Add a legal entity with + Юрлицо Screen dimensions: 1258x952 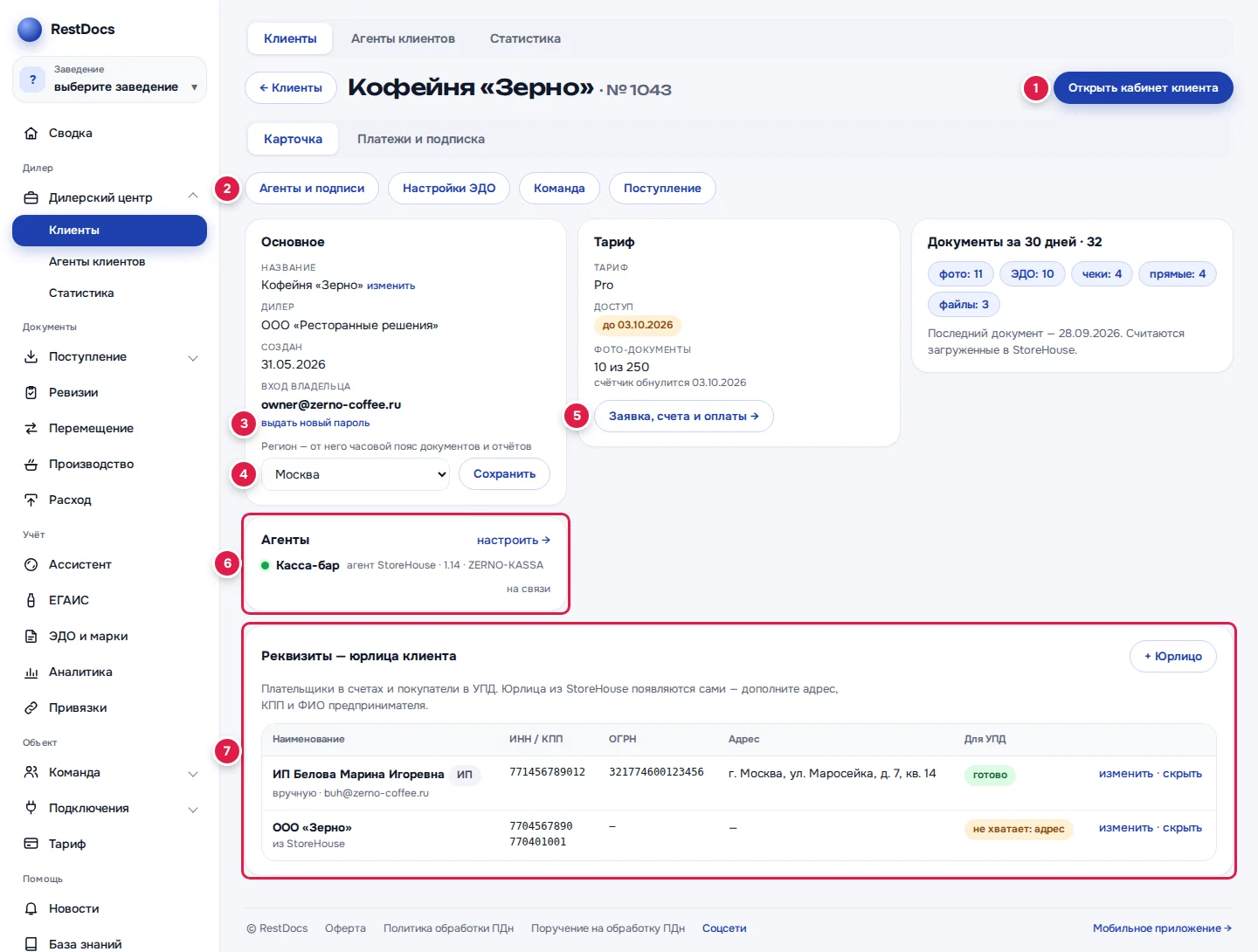point(1173,657)
